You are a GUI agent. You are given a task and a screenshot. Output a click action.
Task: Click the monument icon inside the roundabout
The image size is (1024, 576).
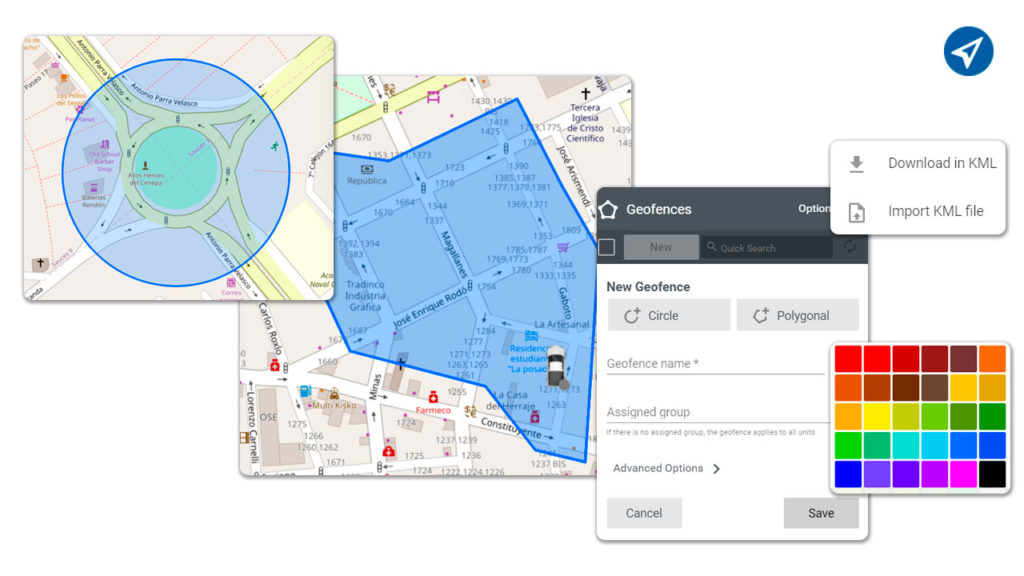click(146, 166)
